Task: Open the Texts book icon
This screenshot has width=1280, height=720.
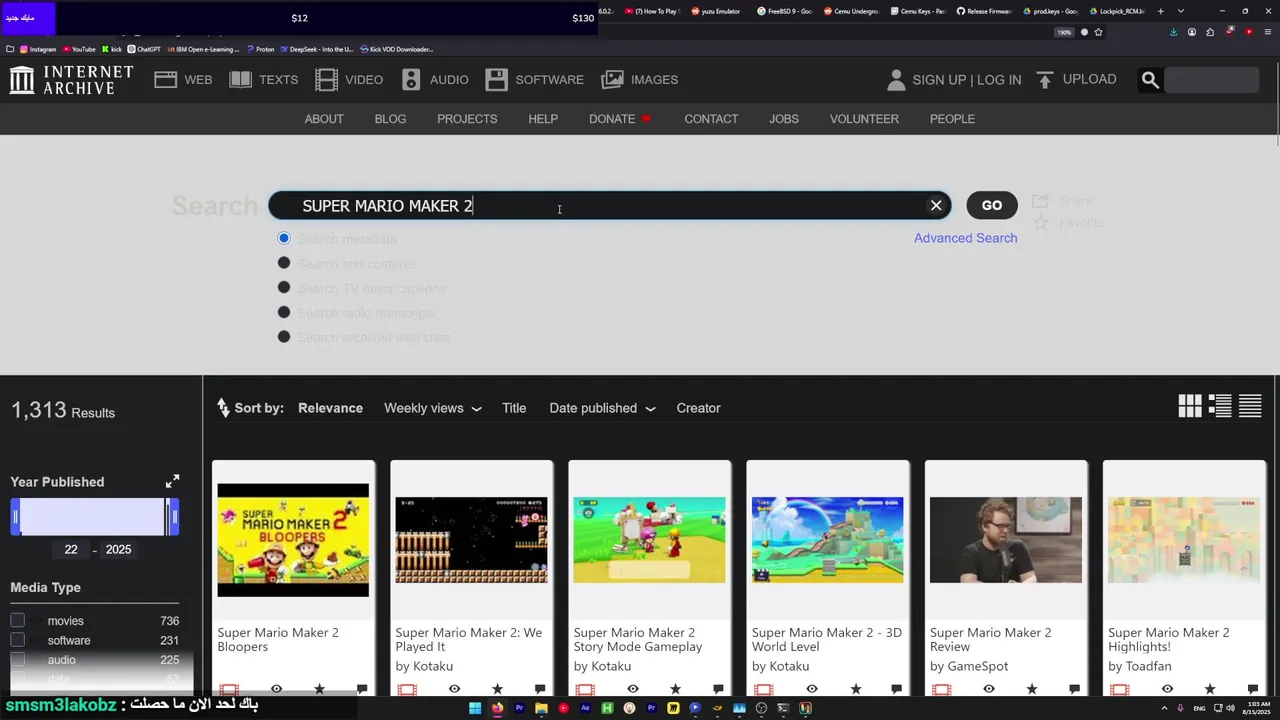Action: (x=240, y=80)
